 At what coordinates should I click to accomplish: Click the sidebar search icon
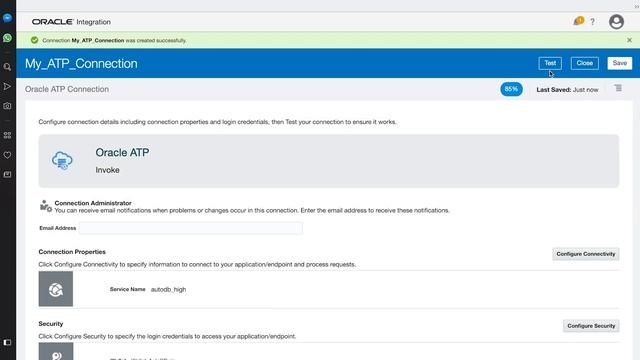click(7, 67)
